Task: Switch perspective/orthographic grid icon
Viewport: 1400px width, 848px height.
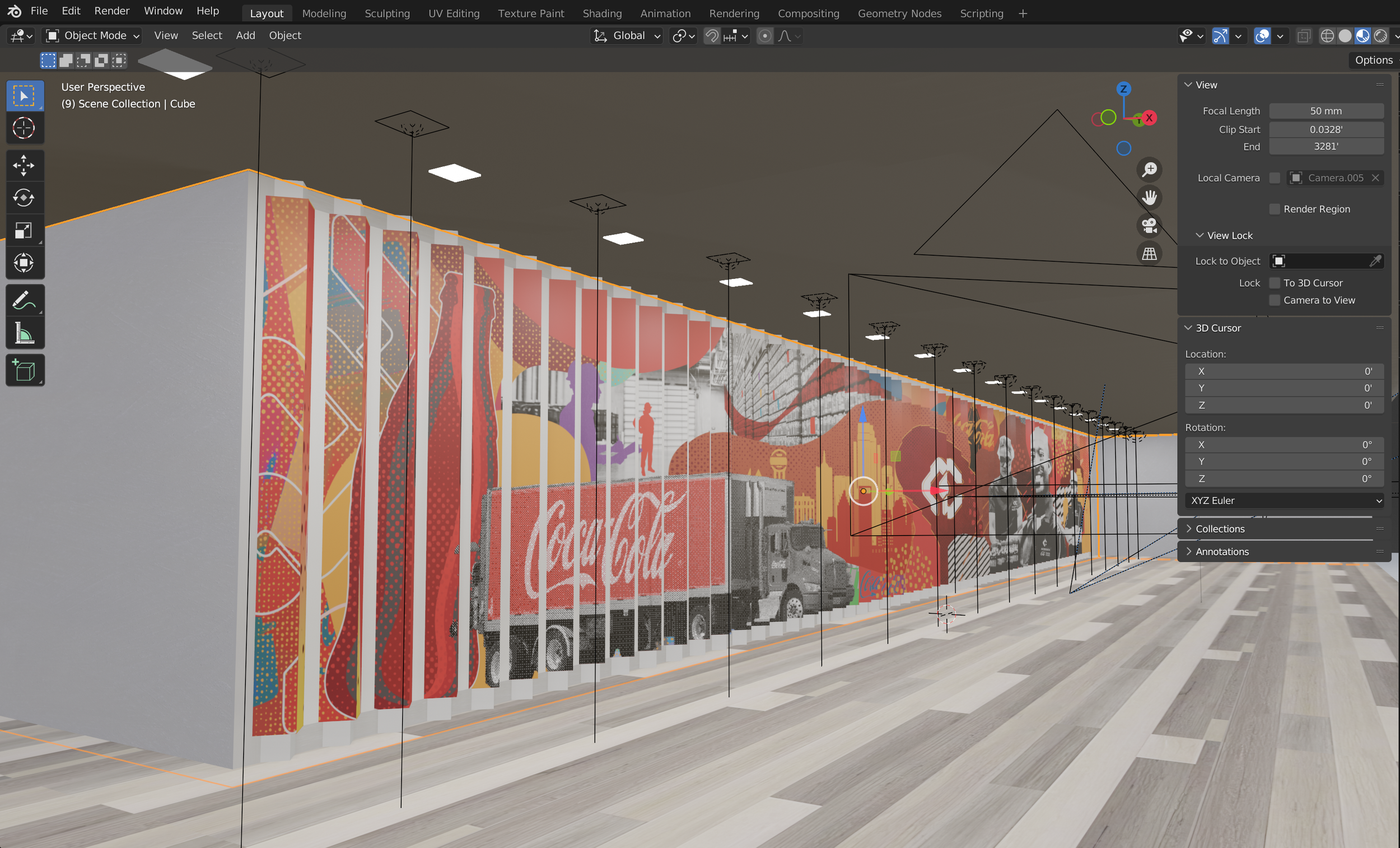Action: click(1150, 254)
